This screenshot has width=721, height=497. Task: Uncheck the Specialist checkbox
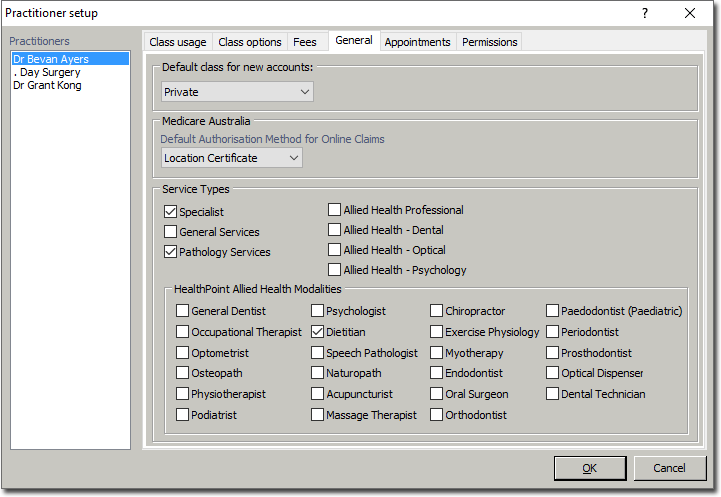[x=170, y=212]
